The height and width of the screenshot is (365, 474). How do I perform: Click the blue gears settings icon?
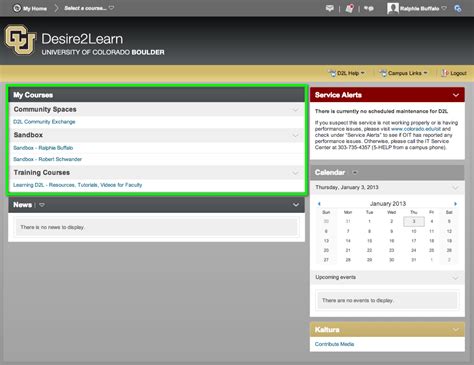pos(458,8)
